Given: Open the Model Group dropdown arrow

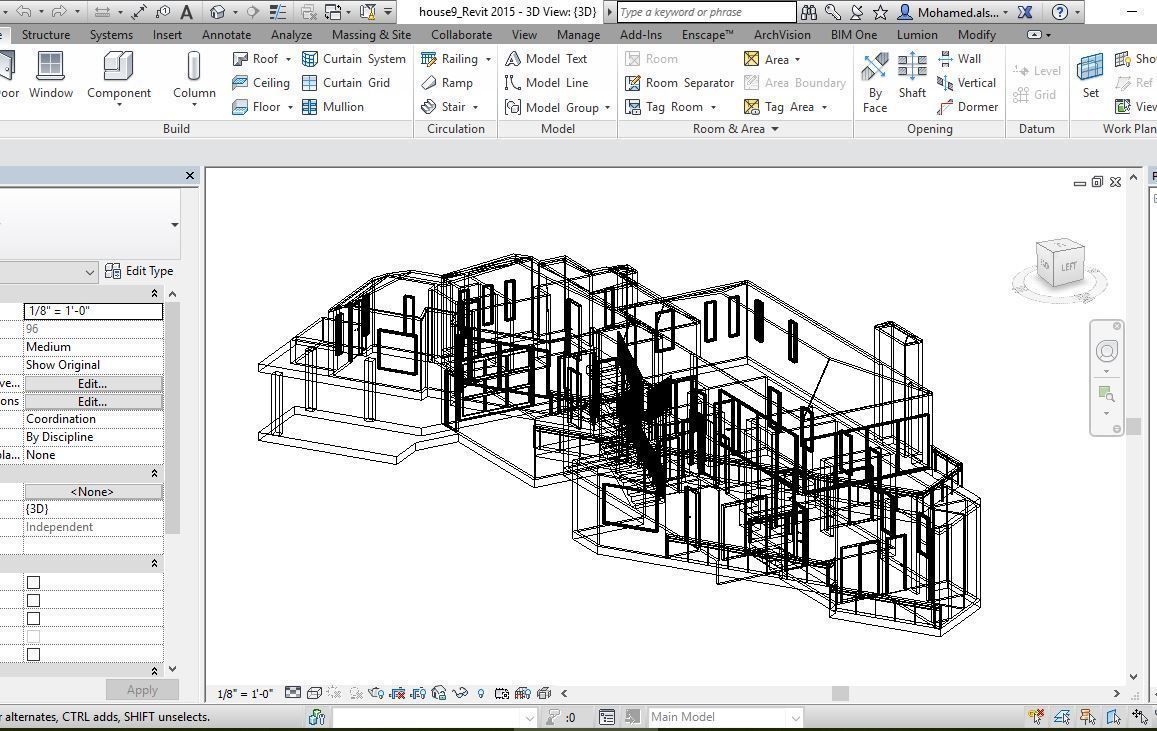Looking at the screenshot, I should [607, 108].
